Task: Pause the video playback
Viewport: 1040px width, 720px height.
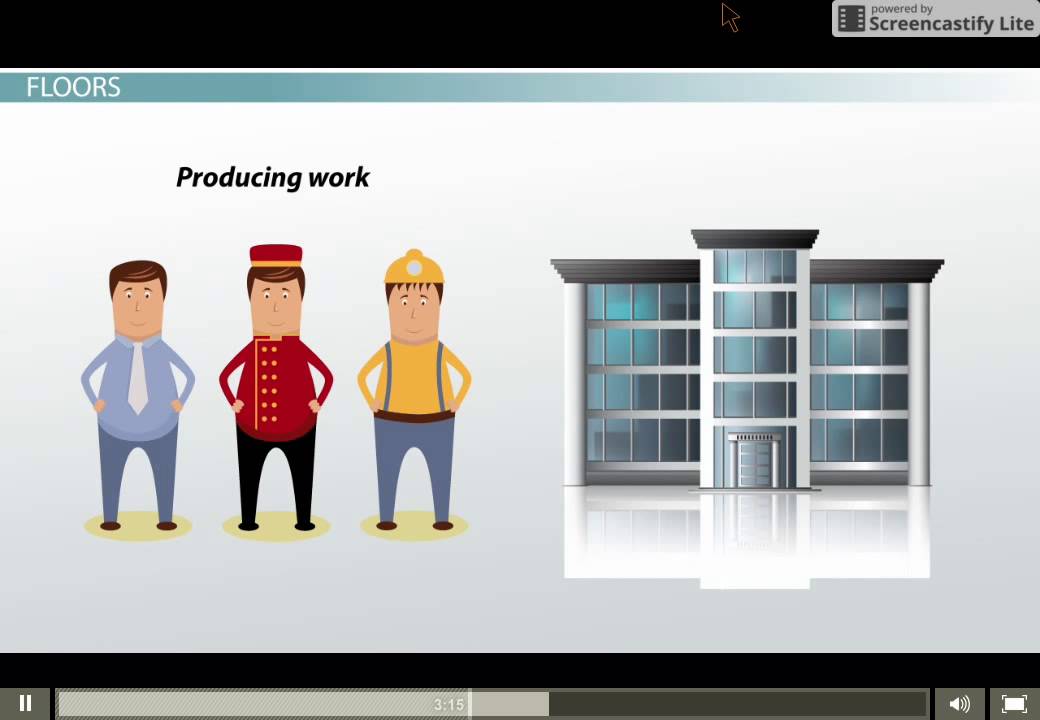Action: pos(25,703)
